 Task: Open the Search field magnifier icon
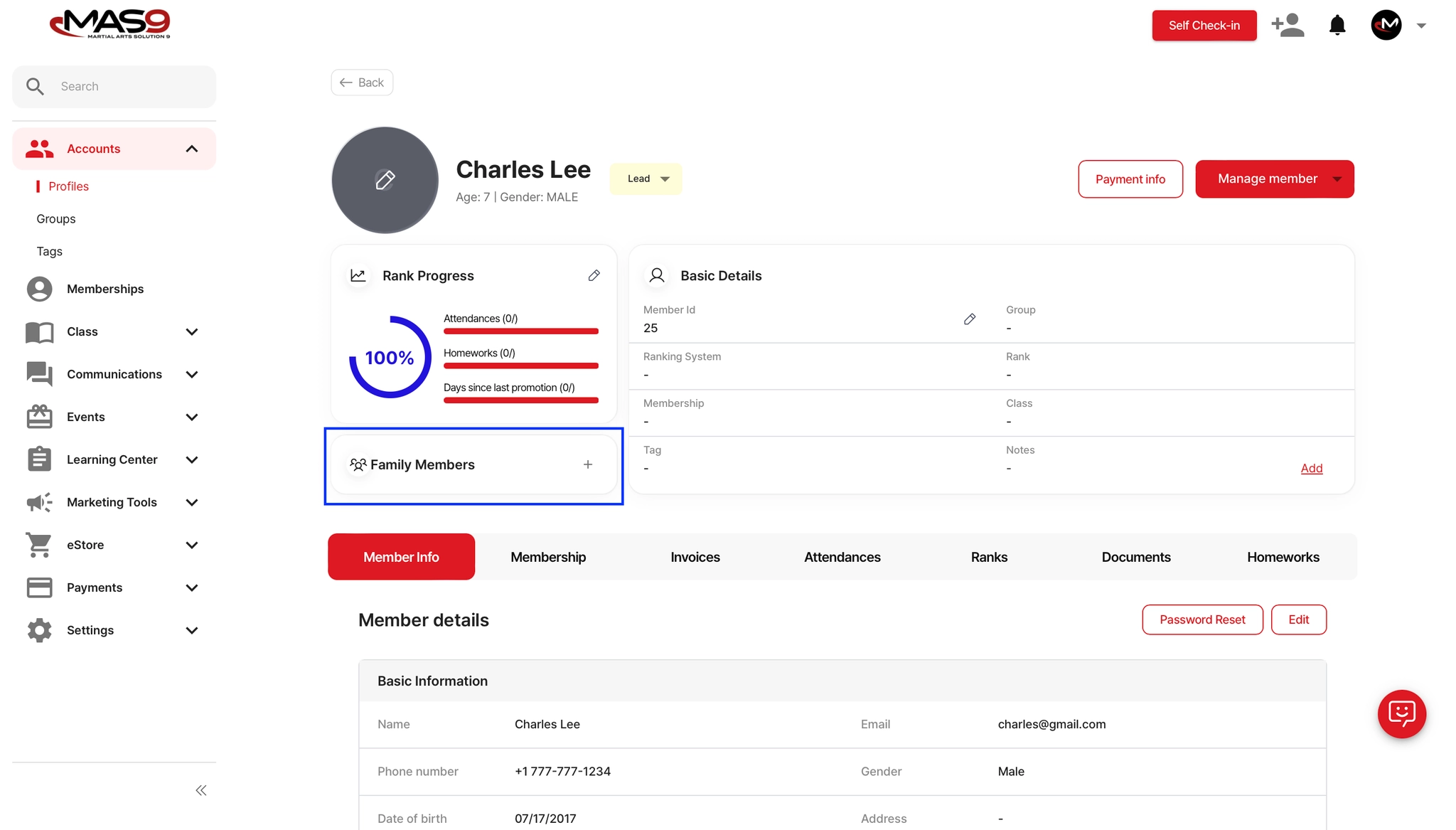click(36, 86)
